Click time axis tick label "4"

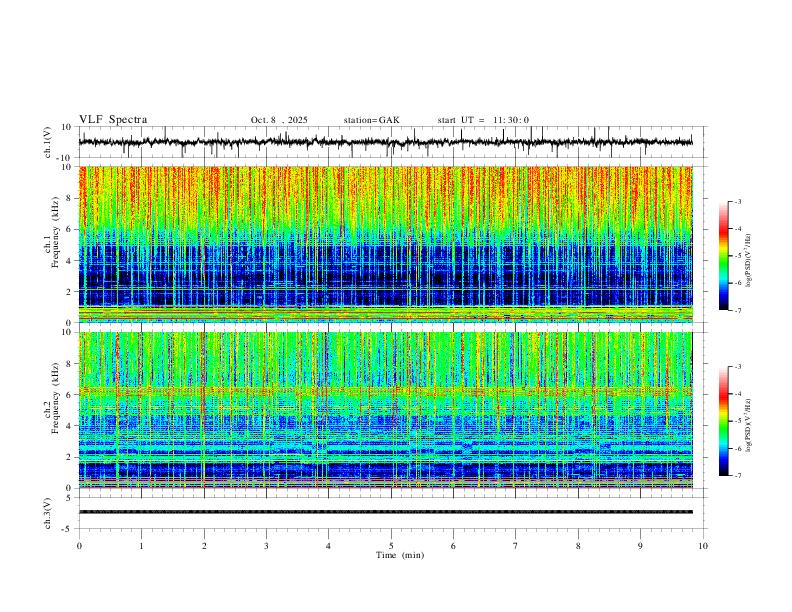tap(329, 546)
